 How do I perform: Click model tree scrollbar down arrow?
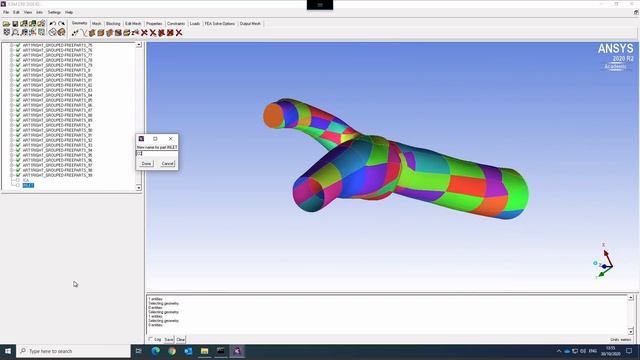coord(139,188)
